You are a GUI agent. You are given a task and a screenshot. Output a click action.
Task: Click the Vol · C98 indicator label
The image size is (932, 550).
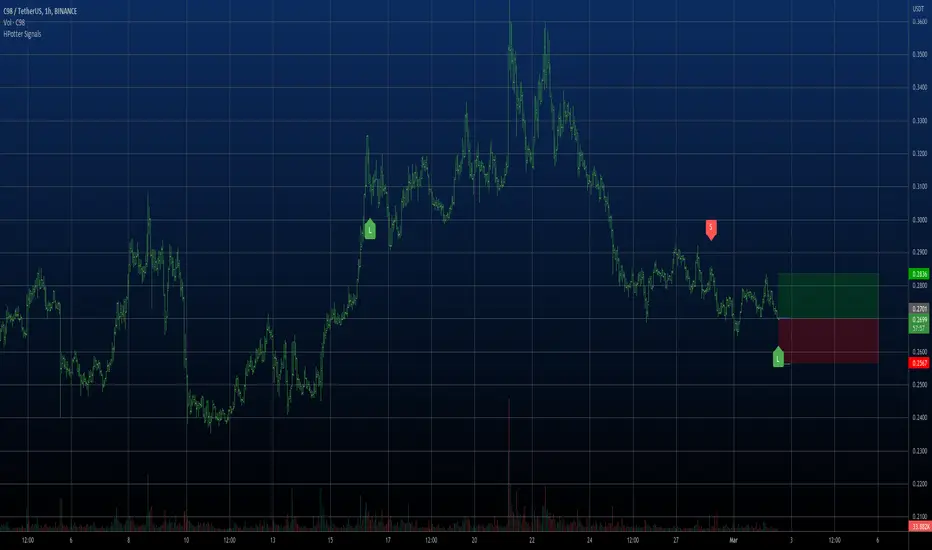[x=14, y=23]
